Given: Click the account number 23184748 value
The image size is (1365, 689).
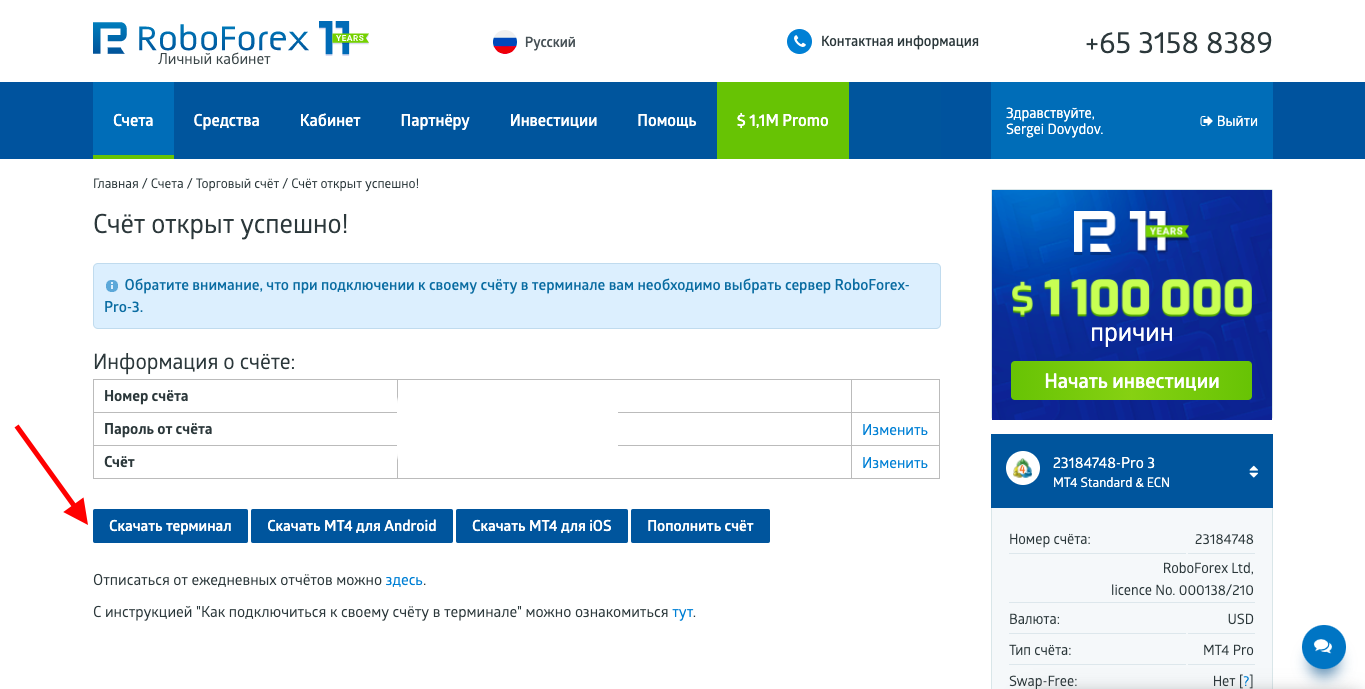Looking at the screenshot, I should click(x=1224, y=539).
